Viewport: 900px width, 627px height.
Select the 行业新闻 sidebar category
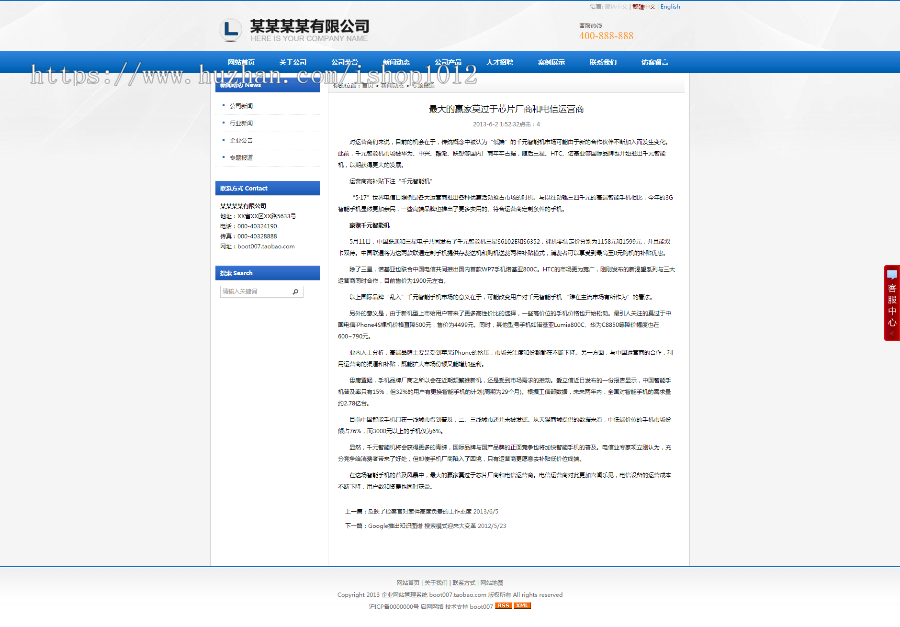[x=242, y=123]
